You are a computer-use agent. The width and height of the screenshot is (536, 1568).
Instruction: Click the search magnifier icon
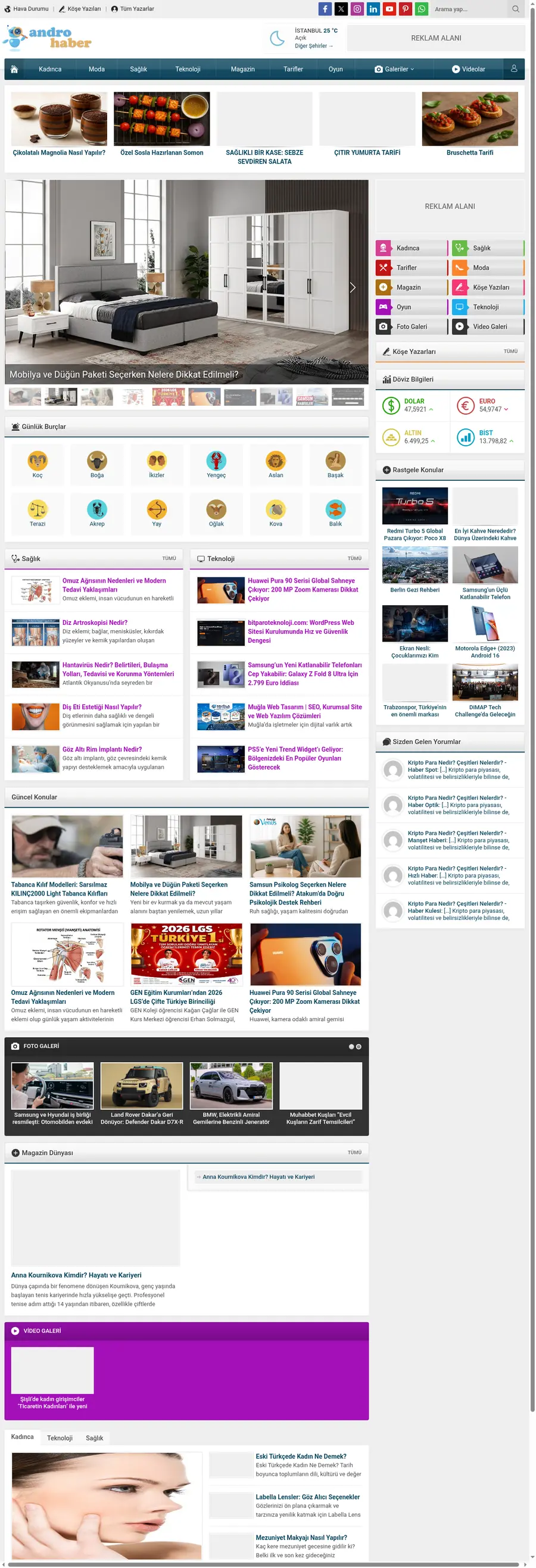coord(516,9)
